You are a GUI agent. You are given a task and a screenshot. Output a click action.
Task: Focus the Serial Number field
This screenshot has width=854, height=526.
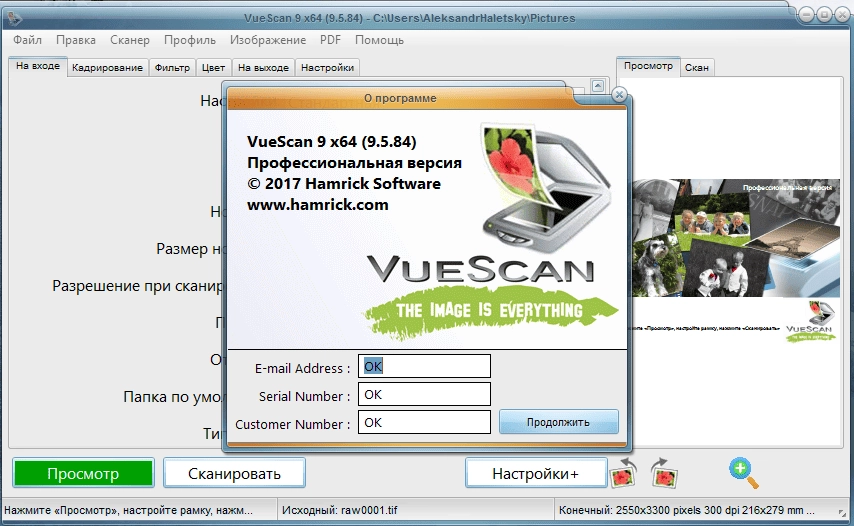point(424,394)
